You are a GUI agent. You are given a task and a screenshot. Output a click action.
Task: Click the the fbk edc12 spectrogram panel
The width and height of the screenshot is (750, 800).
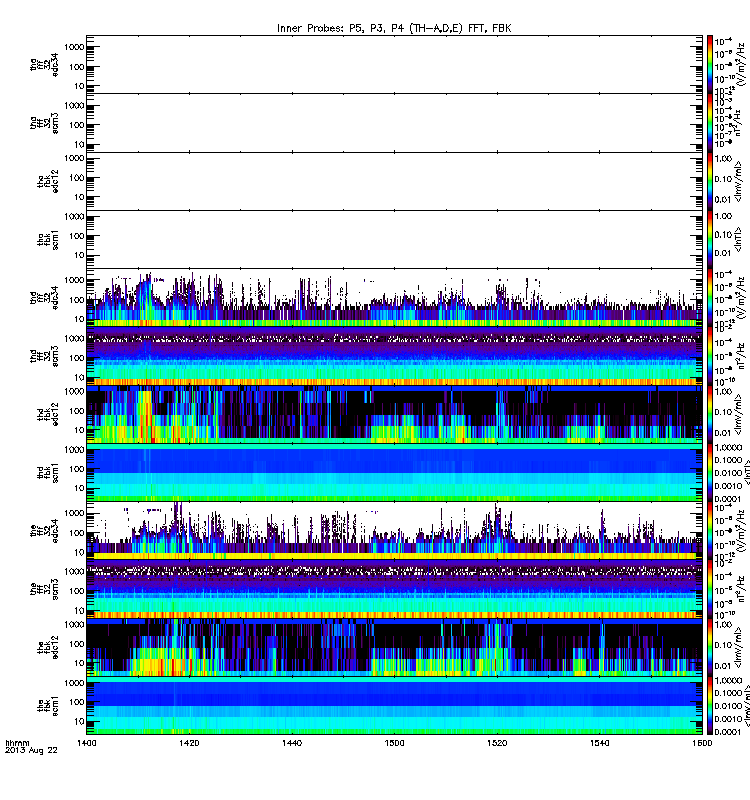click(394, 648)
